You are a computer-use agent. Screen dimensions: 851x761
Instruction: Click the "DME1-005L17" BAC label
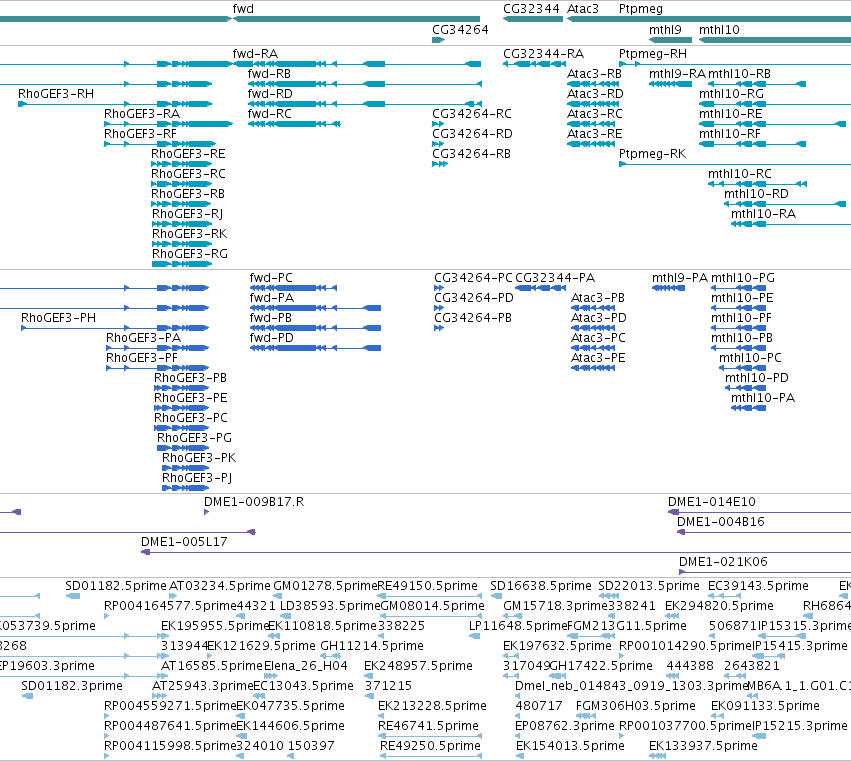(184, 542)
